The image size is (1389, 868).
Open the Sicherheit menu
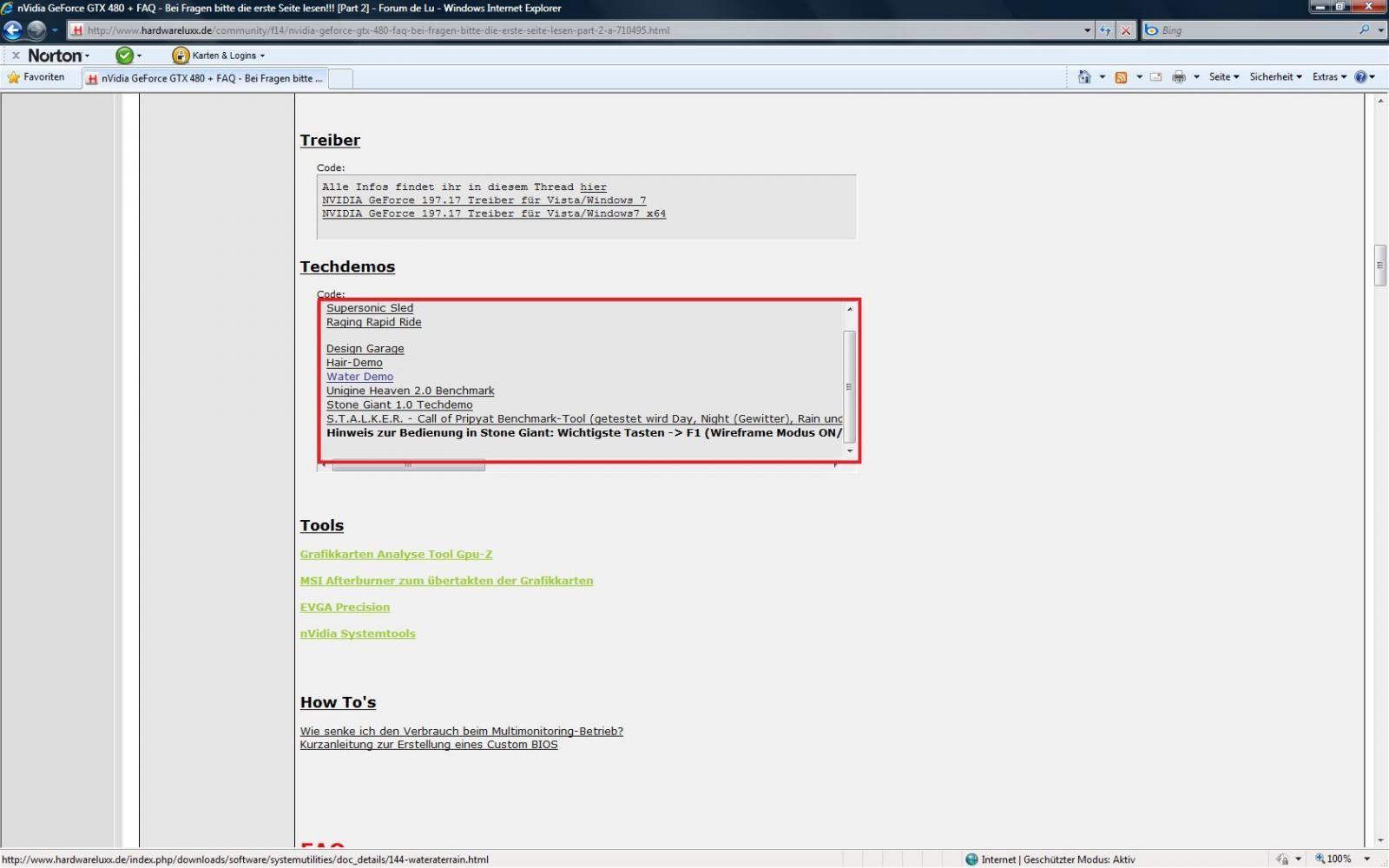(x=1275, y=77)
